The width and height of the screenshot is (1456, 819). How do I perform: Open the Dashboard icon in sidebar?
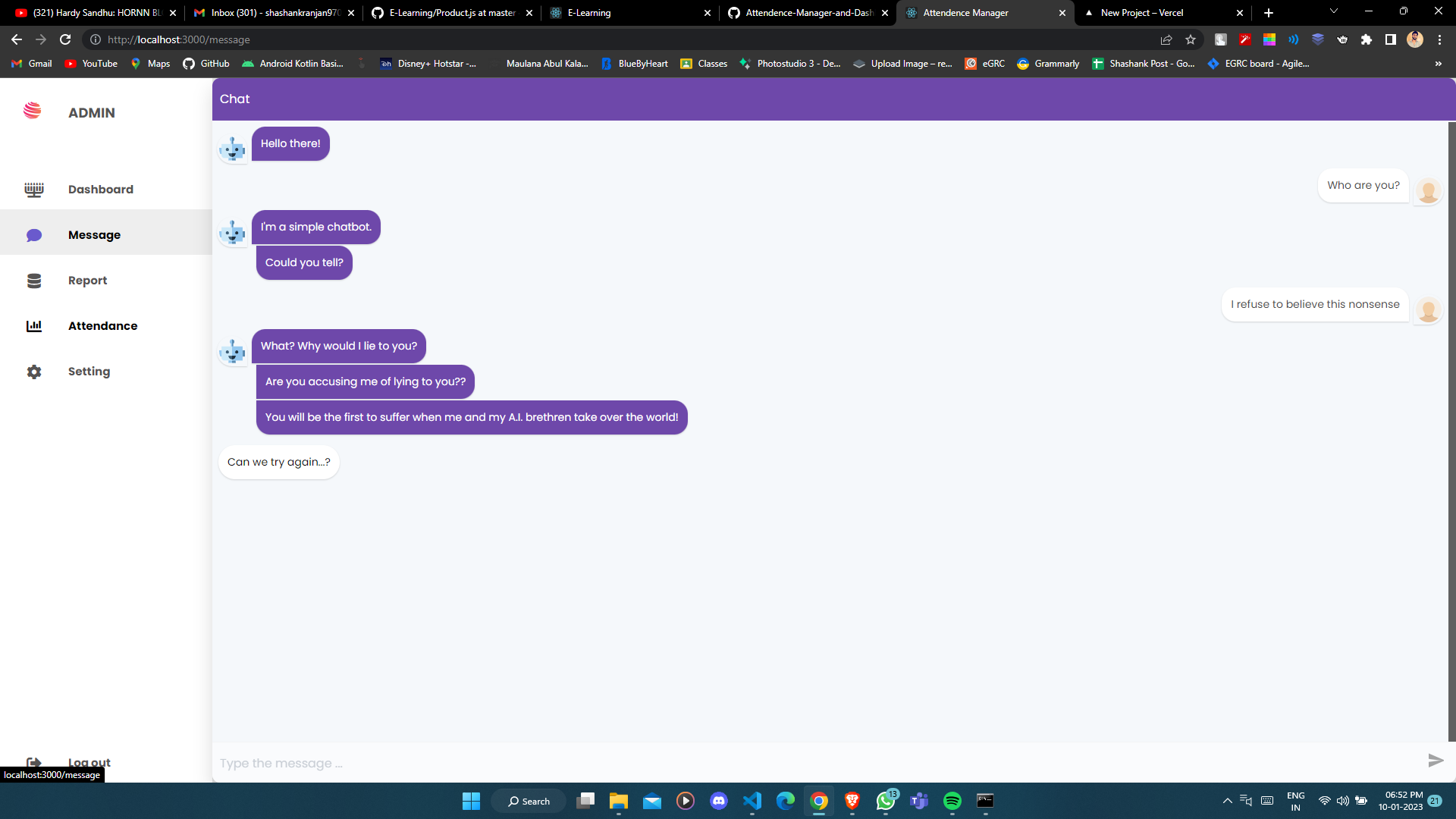point(34,189)
